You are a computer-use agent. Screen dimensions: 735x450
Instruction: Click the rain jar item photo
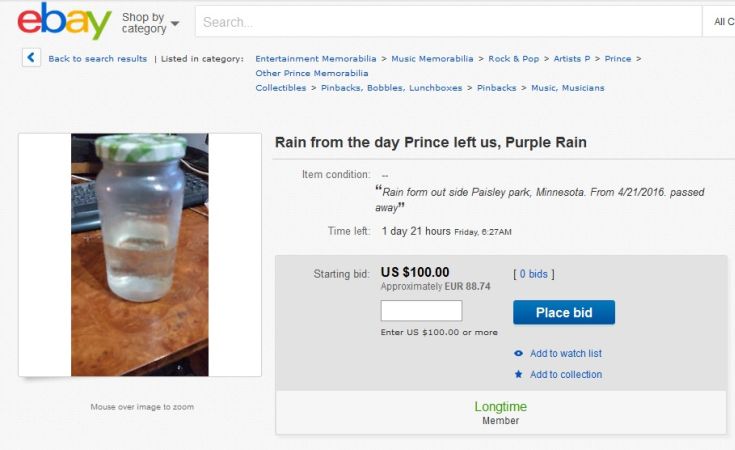pos(139,255)
